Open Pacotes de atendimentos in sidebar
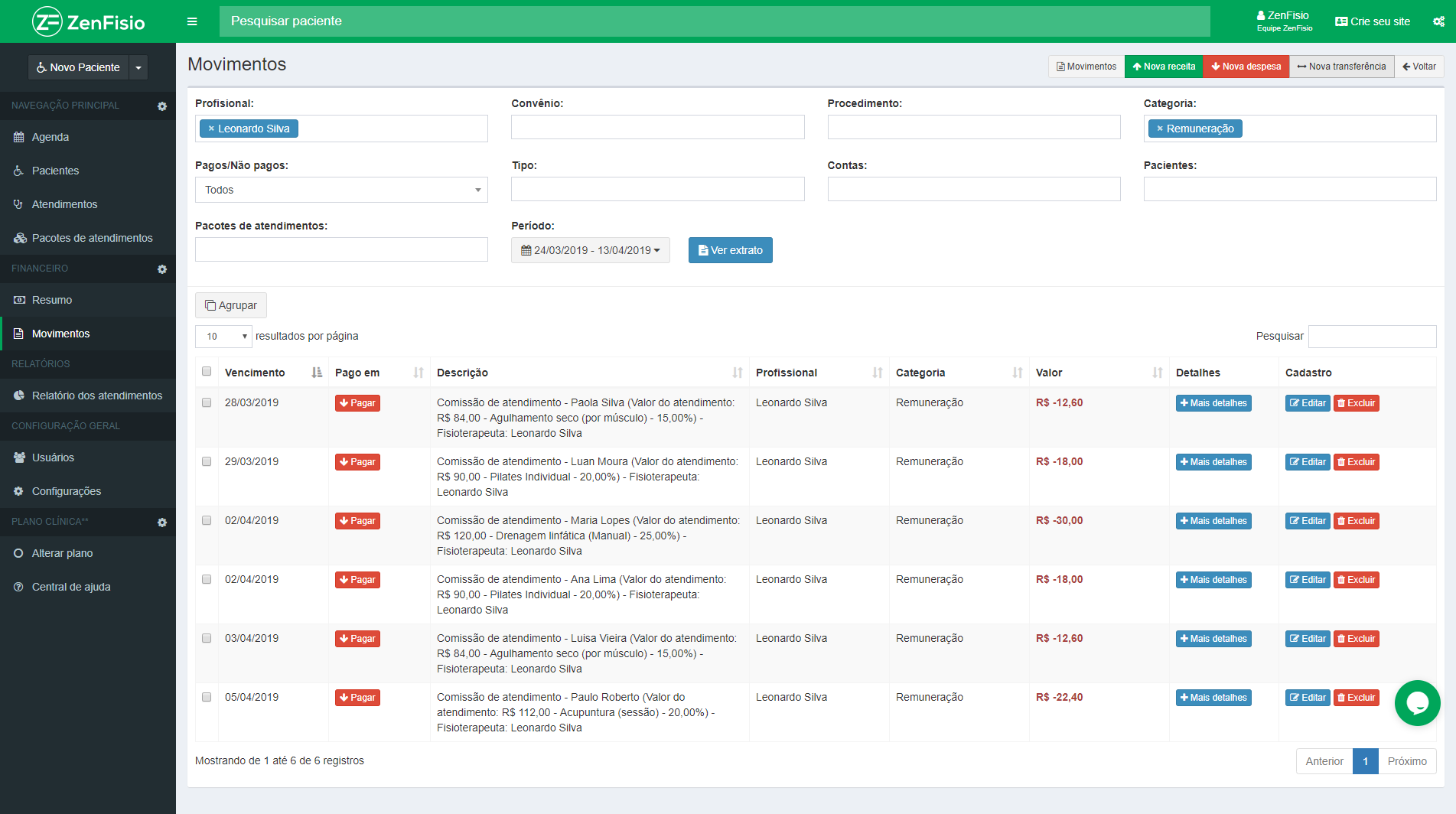Viewport: 1456px width, 814px height. coord(88,238)
